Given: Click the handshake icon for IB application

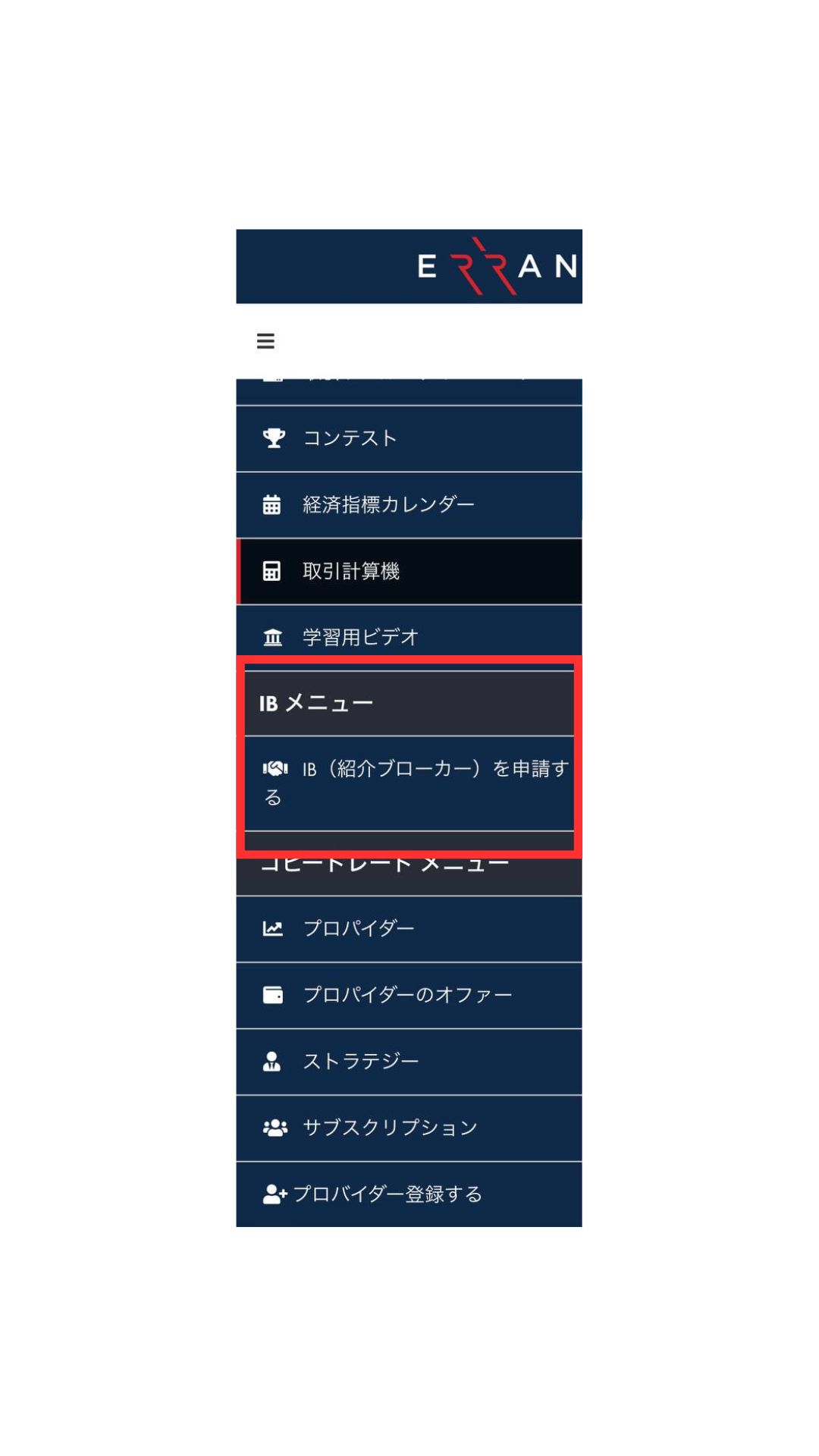Looking at the screenshot, I should [275, 769].
